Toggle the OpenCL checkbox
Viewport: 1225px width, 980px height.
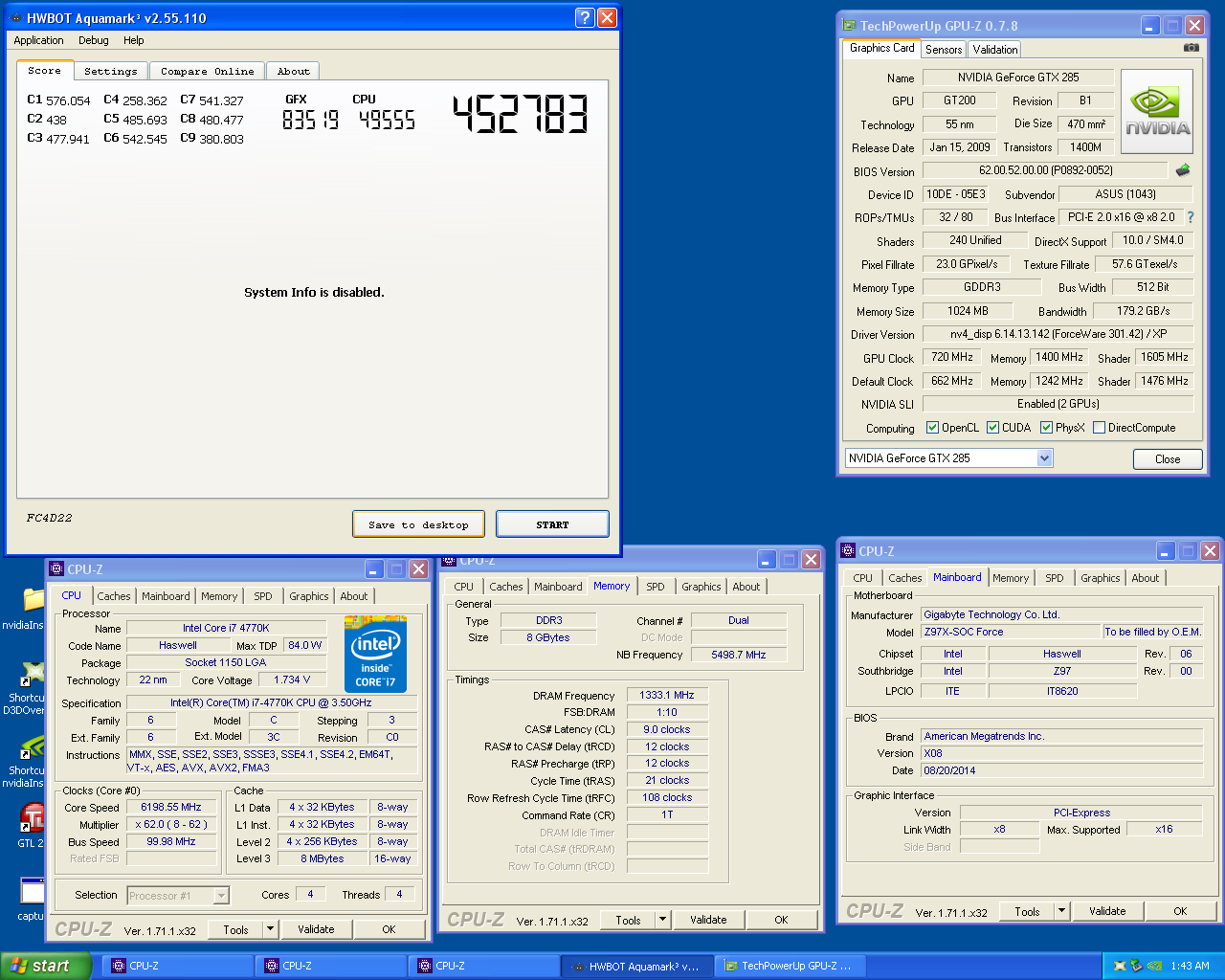click(932, 428)
